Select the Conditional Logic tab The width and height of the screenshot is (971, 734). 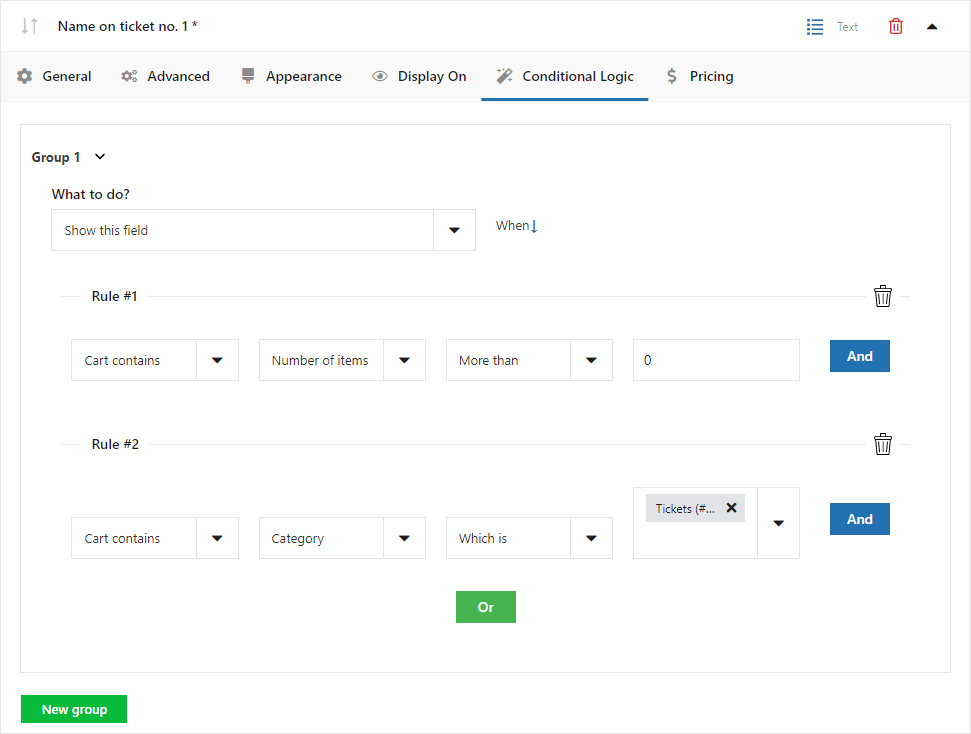[565, 76]
